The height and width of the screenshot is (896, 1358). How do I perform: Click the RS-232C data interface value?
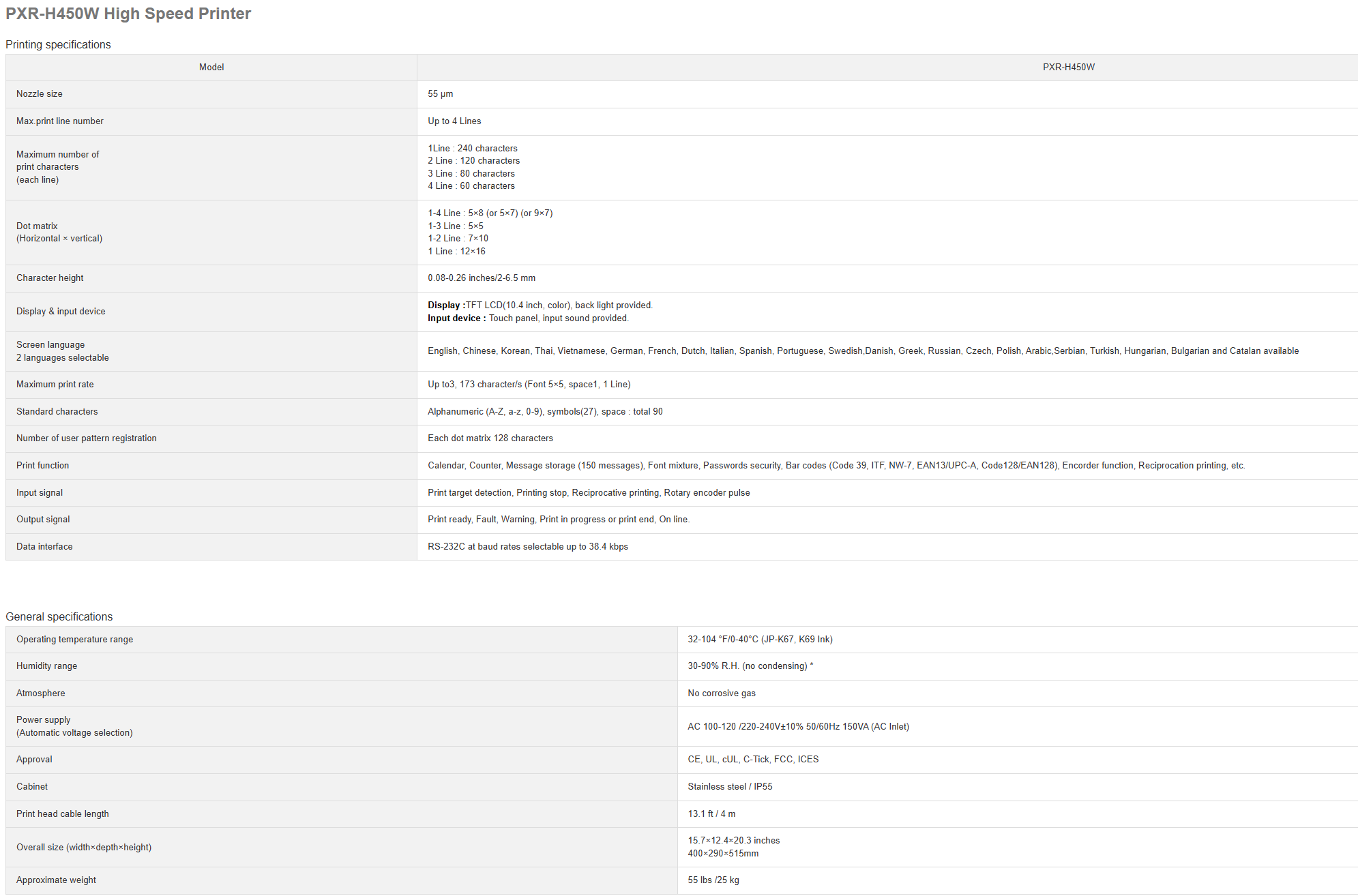click(x=527, y=547)
